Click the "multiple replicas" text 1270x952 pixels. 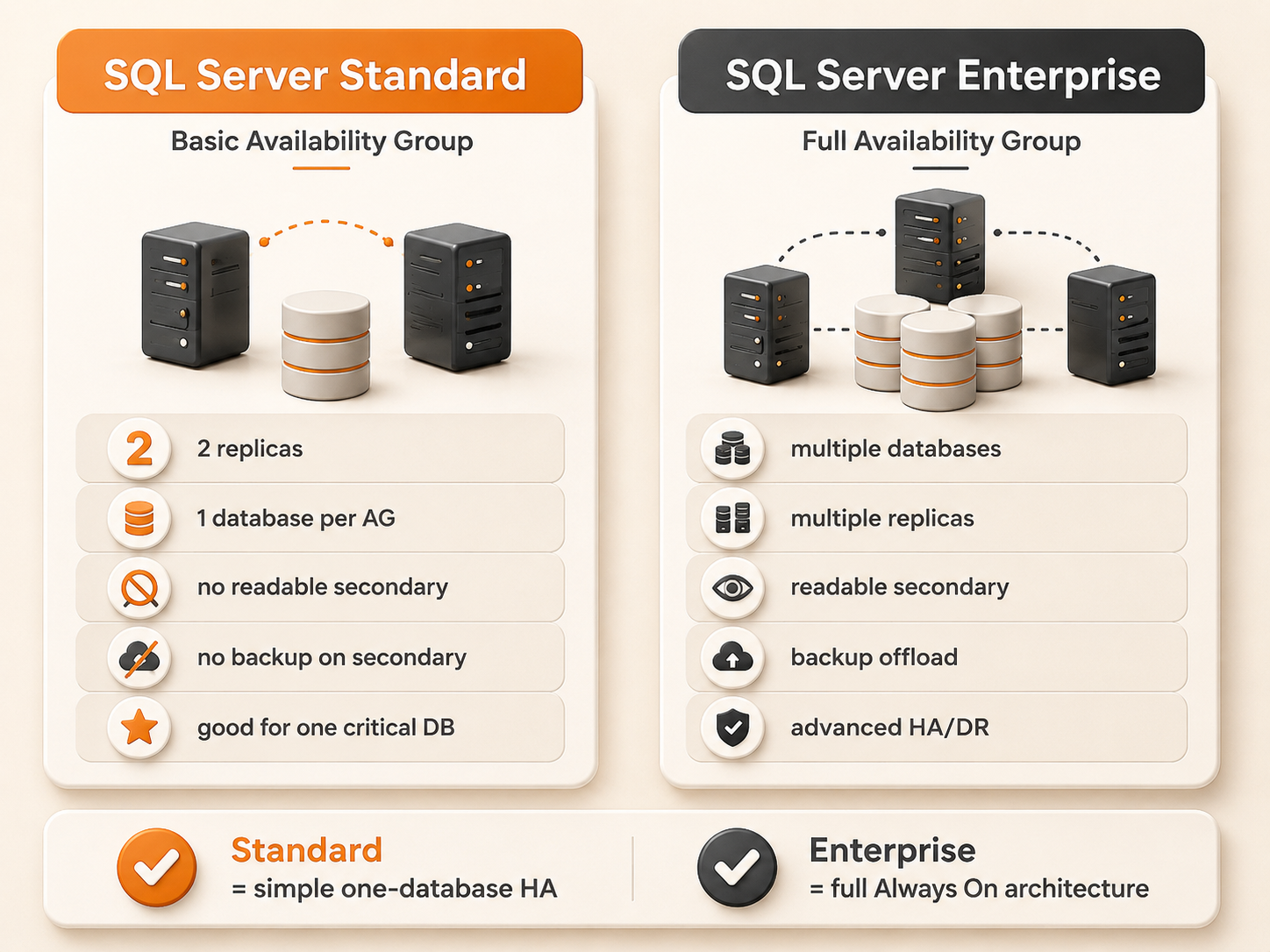pos(882,518)
